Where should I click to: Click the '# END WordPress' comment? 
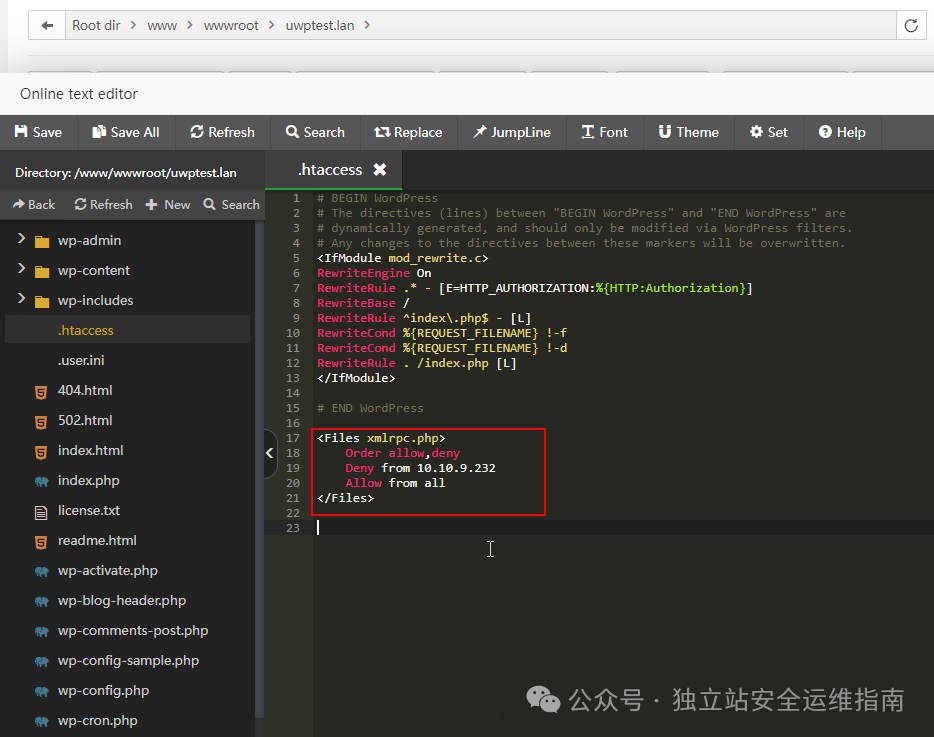(x=370, y=408)
